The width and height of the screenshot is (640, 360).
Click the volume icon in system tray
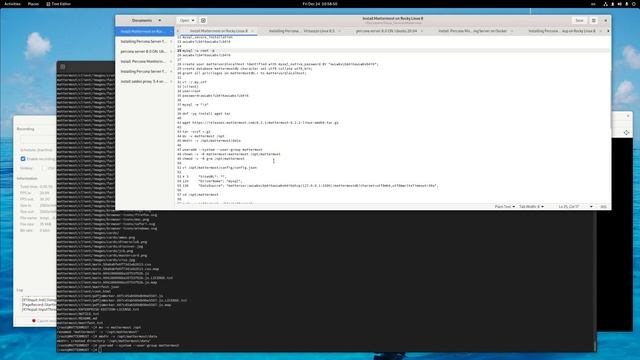[620, 4]
